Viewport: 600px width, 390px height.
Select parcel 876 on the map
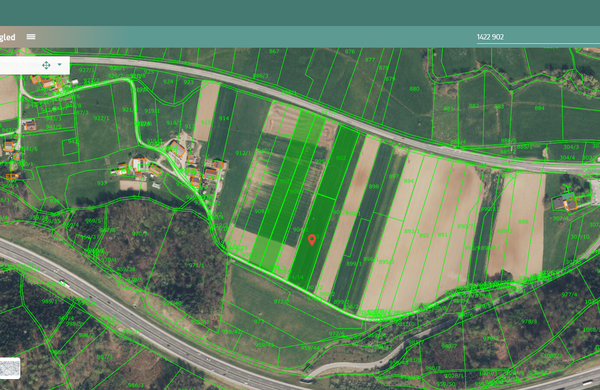pos(350,52)
